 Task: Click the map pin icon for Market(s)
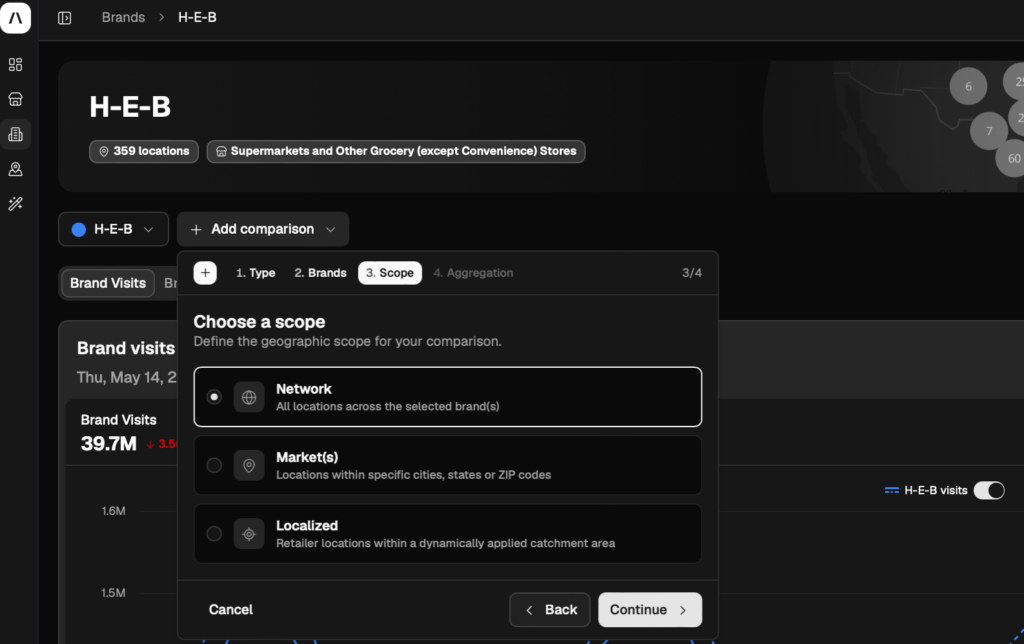point(249,466)
